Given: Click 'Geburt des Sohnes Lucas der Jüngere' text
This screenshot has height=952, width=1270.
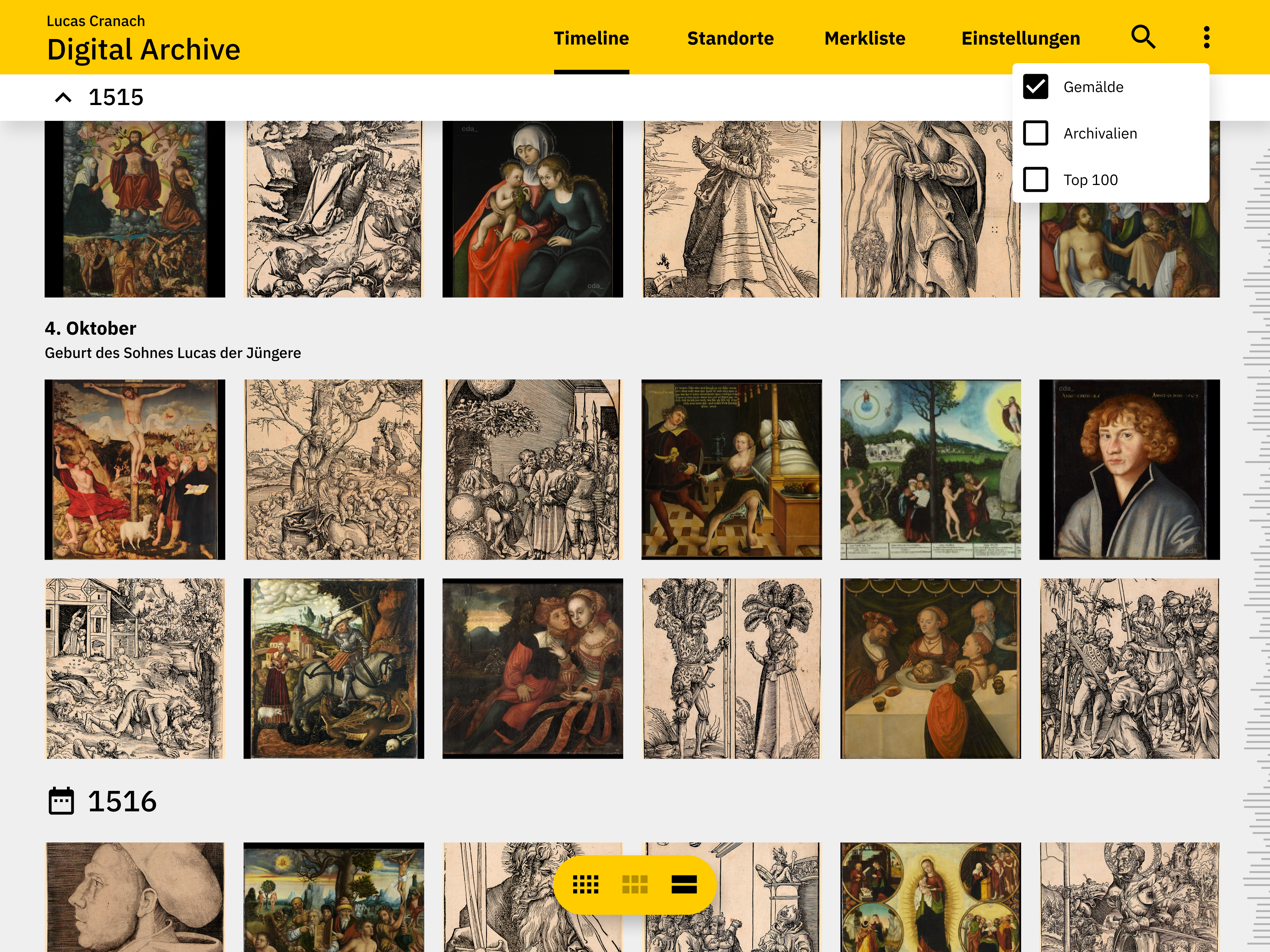Looking at the screenshot, I should [x=173, y=353].
